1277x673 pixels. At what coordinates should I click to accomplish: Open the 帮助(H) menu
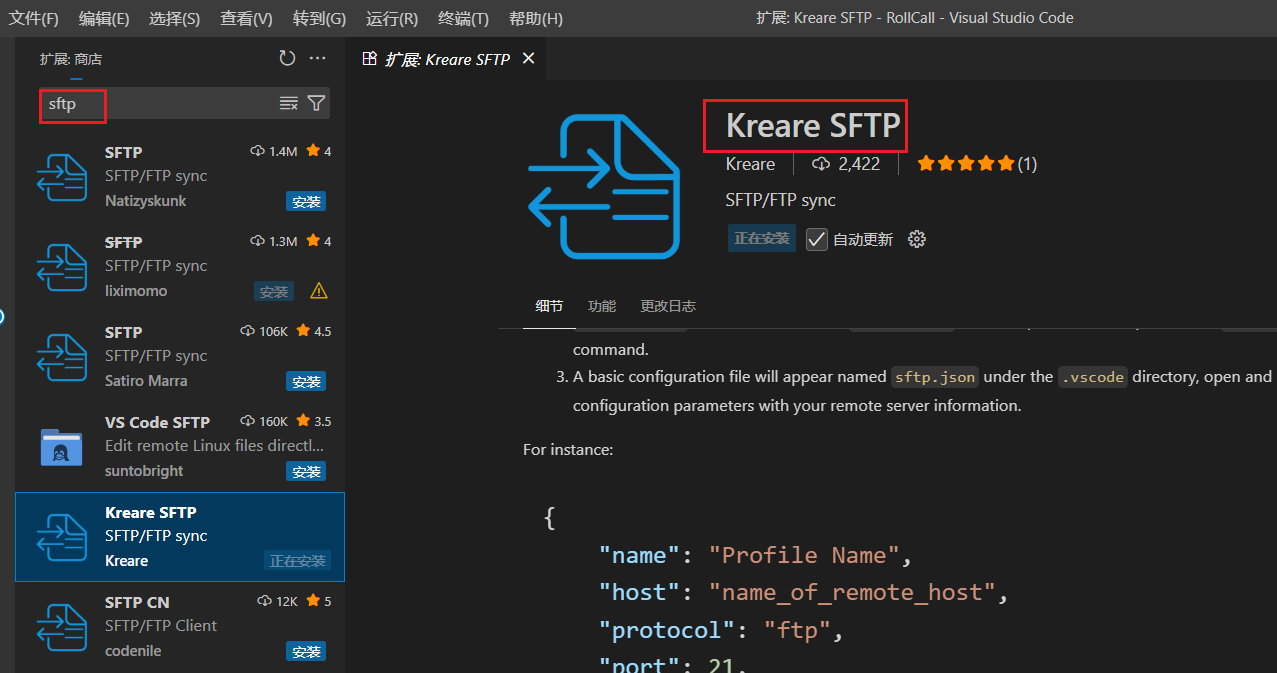point(536,18)
